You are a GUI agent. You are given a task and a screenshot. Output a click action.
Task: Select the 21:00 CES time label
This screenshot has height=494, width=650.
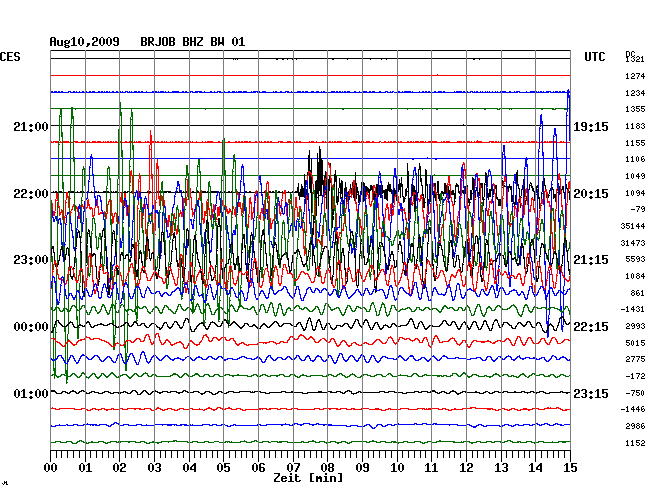click(31, 126)
